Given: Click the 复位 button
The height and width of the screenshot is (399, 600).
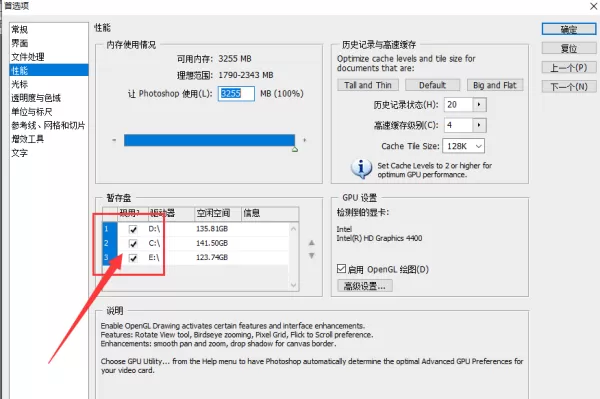Looking at the screenshot, I should (569, 48).
